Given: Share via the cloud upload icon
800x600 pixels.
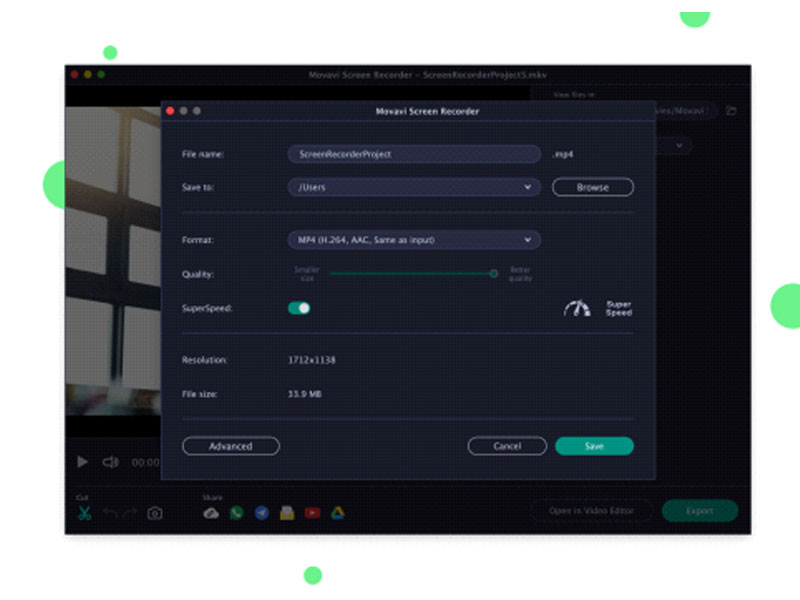Looking at the screenshot, I should tap(211, 513).
